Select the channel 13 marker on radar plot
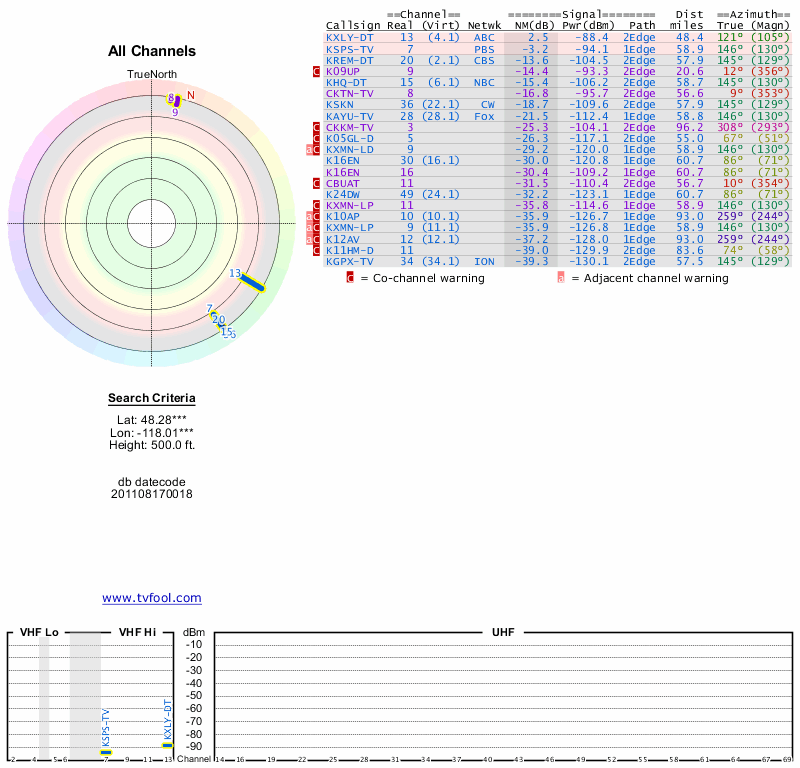This screenshot has width=800, height=768. 250,282
